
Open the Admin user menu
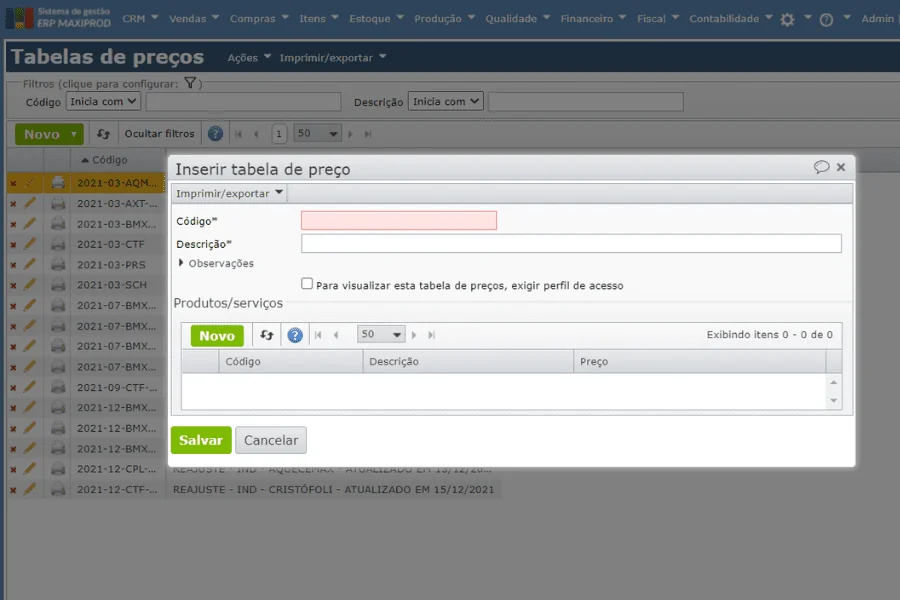pos(878,18)
